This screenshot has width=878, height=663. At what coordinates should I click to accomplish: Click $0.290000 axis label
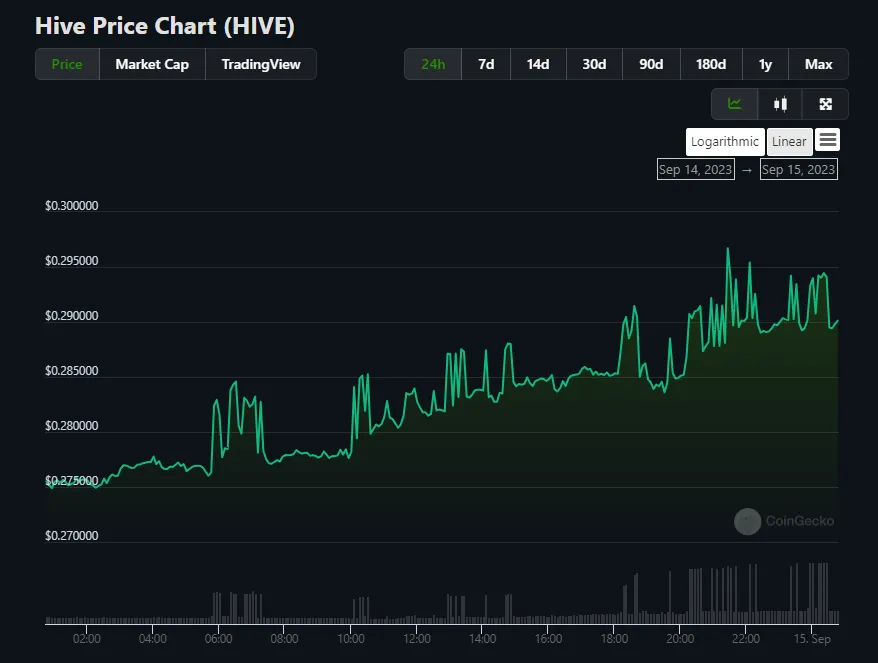click(72, 315)
